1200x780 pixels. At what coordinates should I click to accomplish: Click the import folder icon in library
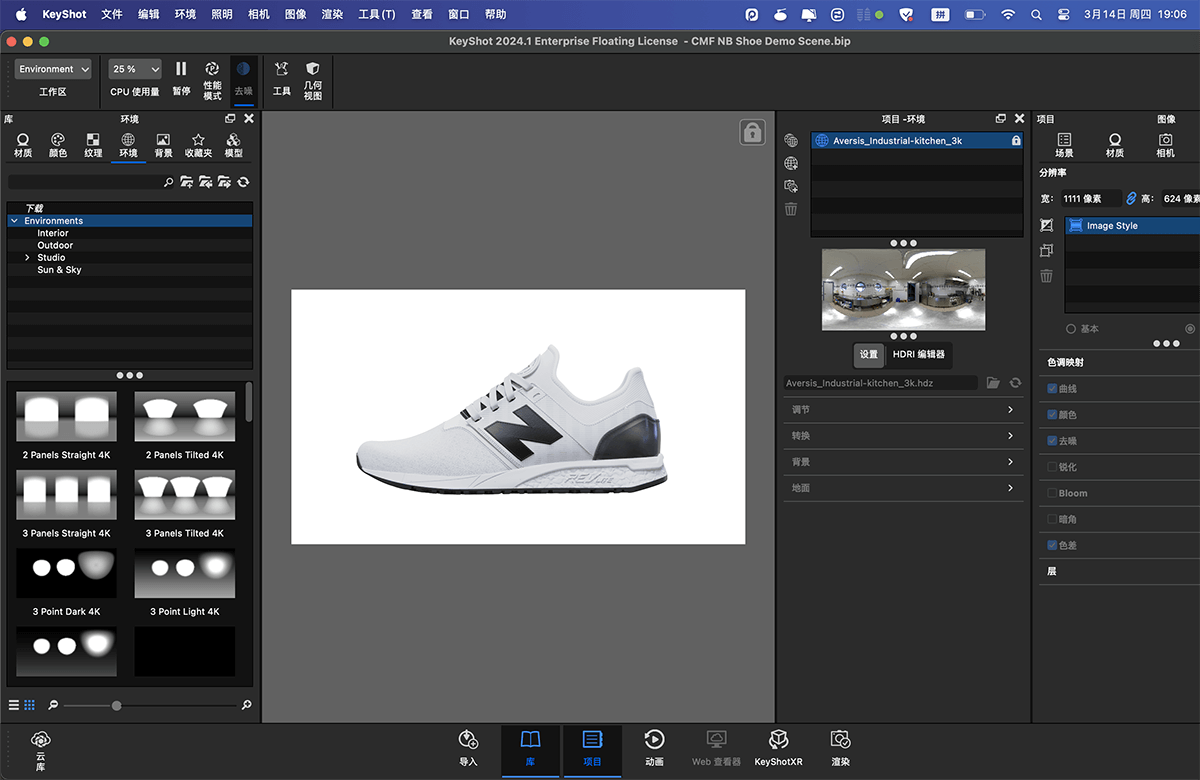point(205,182)
